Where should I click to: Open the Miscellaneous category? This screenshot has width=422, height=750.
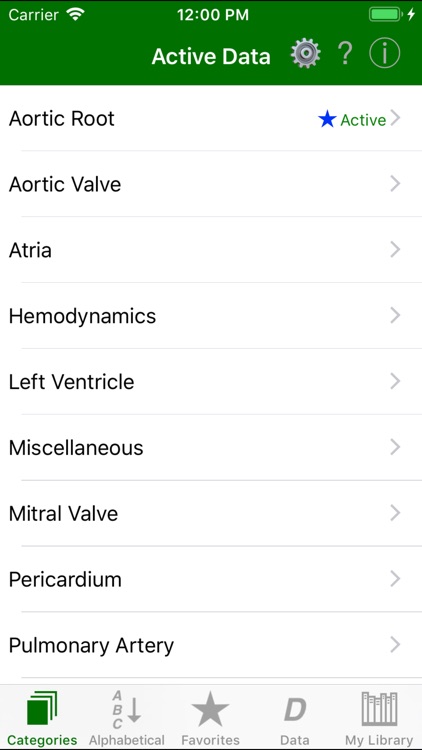(x=211, y=448)
